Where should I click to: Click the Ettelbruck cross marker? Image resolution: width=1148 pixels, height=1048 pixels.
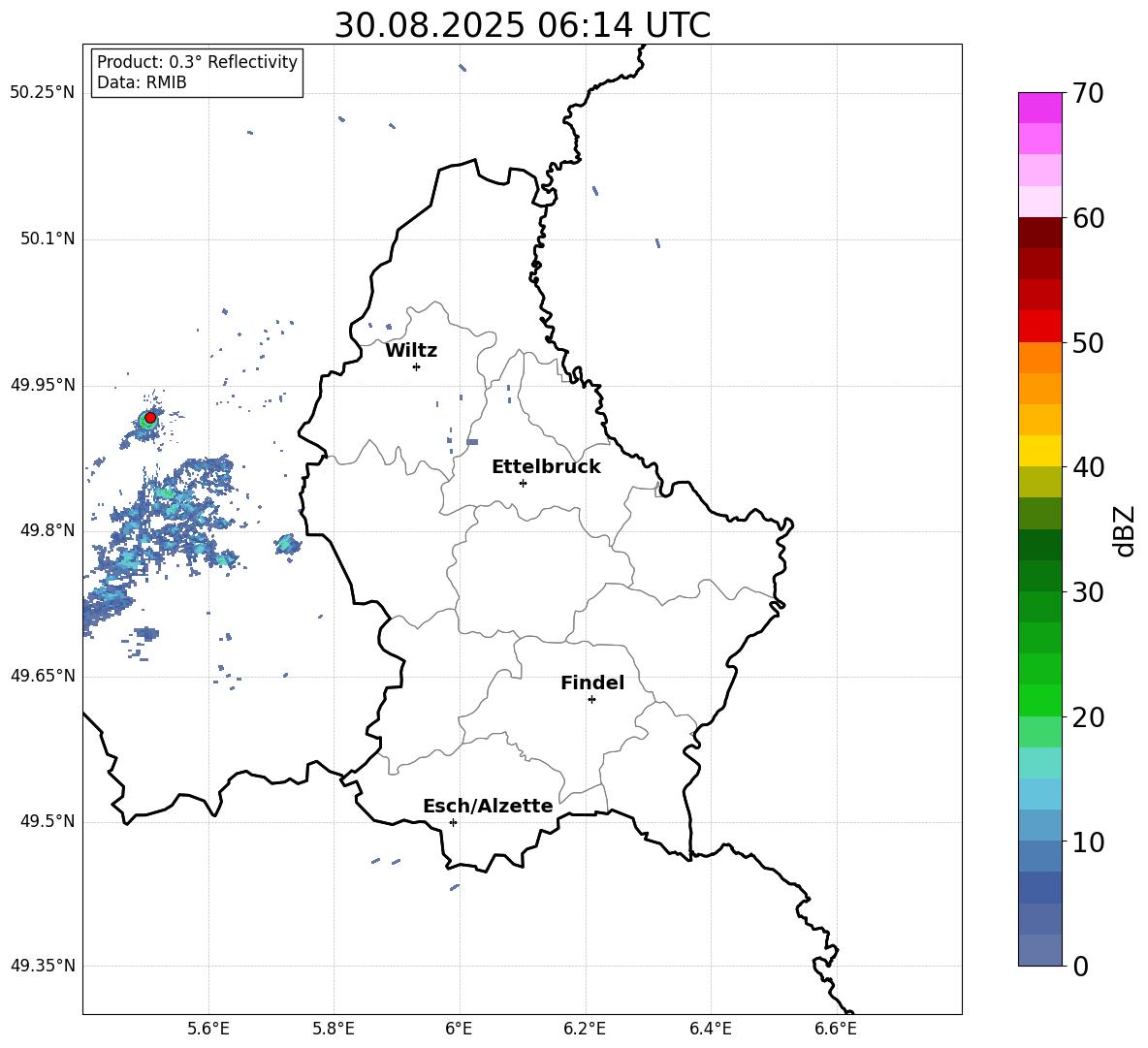coord(523,483)
